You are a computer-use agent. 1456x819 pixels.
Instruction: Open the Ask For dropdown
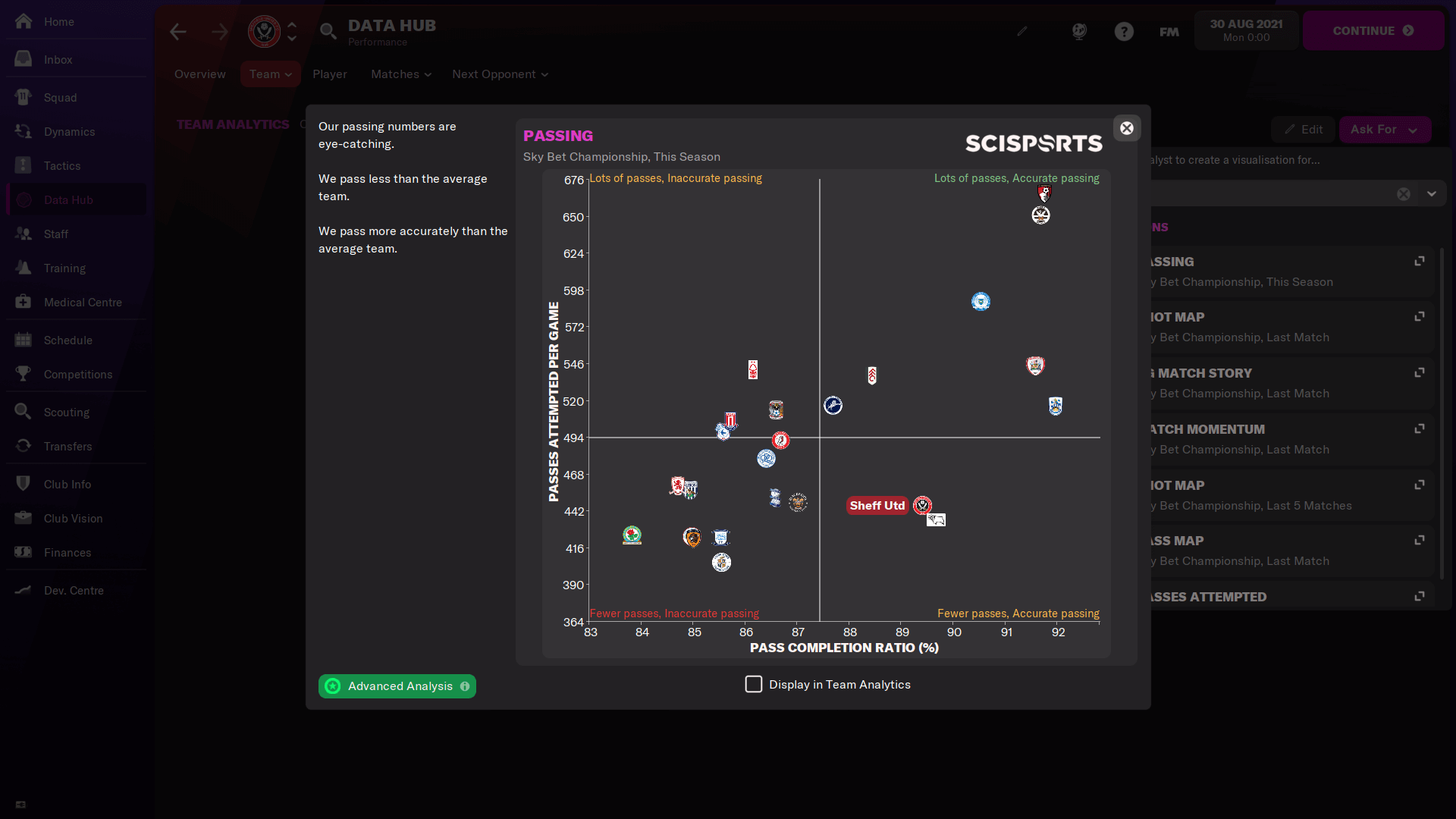(1385, 130)
